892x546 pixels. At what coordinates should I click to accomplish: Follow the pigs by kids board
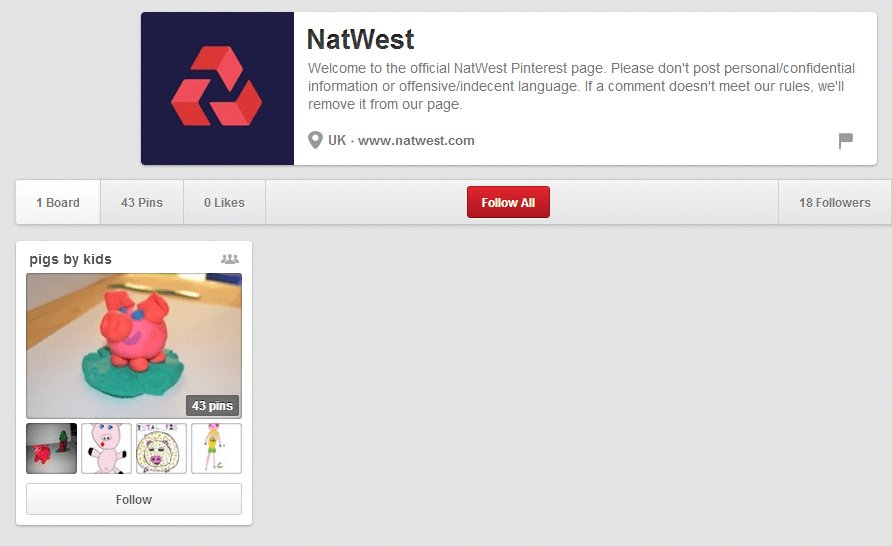click(x=134, y=499)
